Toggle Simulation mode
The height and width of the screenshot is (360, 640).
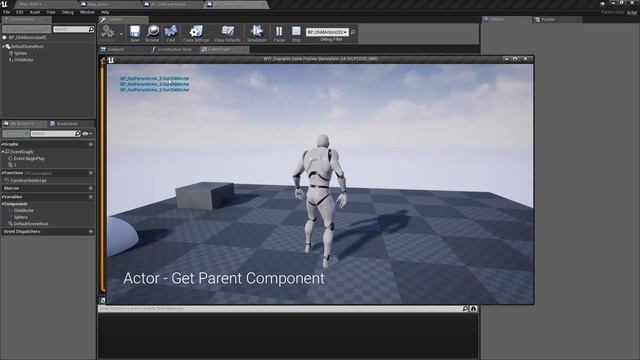pyautogui.click(x=257, y=33)
